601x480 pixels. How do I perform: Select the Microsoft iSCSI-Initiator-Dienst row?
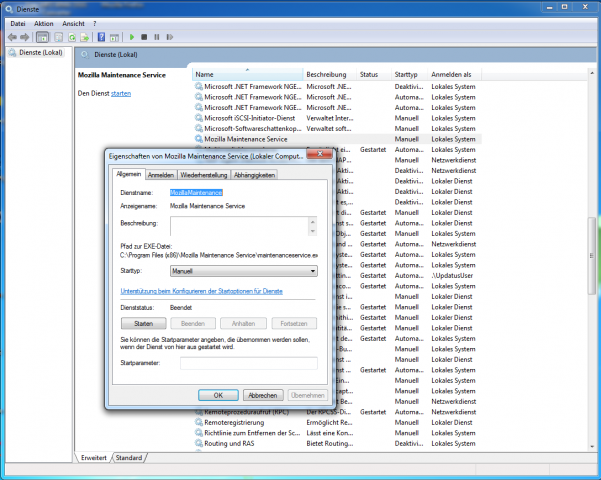(337, 118)
